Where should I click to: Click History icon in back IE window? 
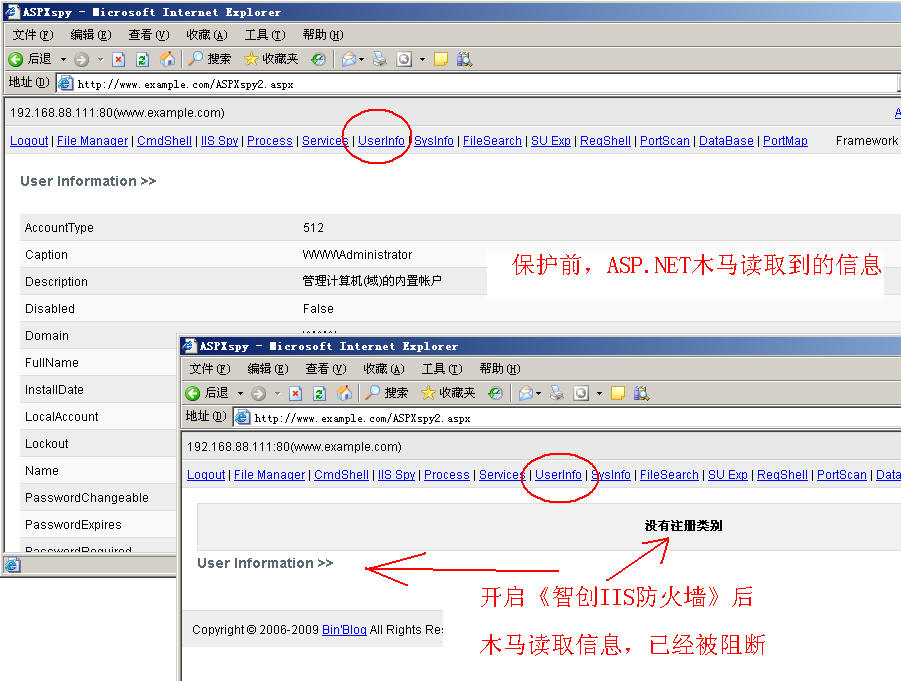318,59
